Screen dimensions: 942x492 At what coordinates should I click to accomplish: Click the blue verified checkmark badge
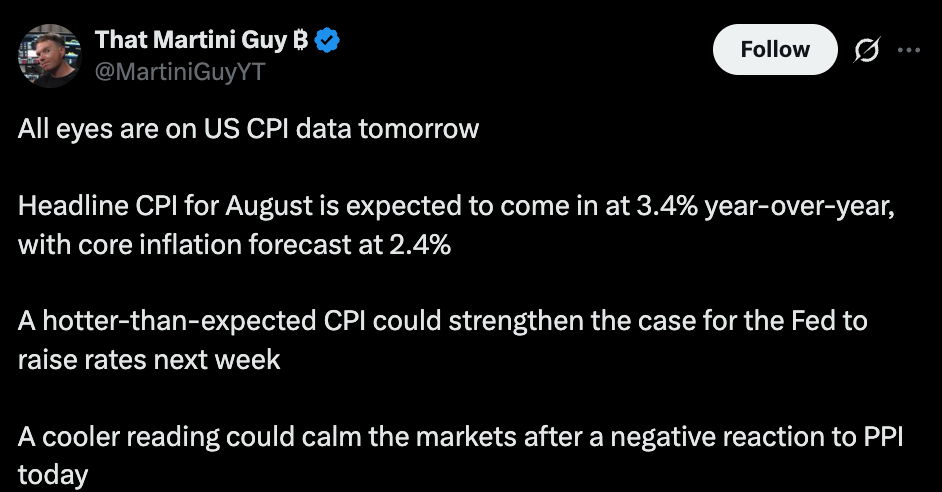[x=327, y=41]
